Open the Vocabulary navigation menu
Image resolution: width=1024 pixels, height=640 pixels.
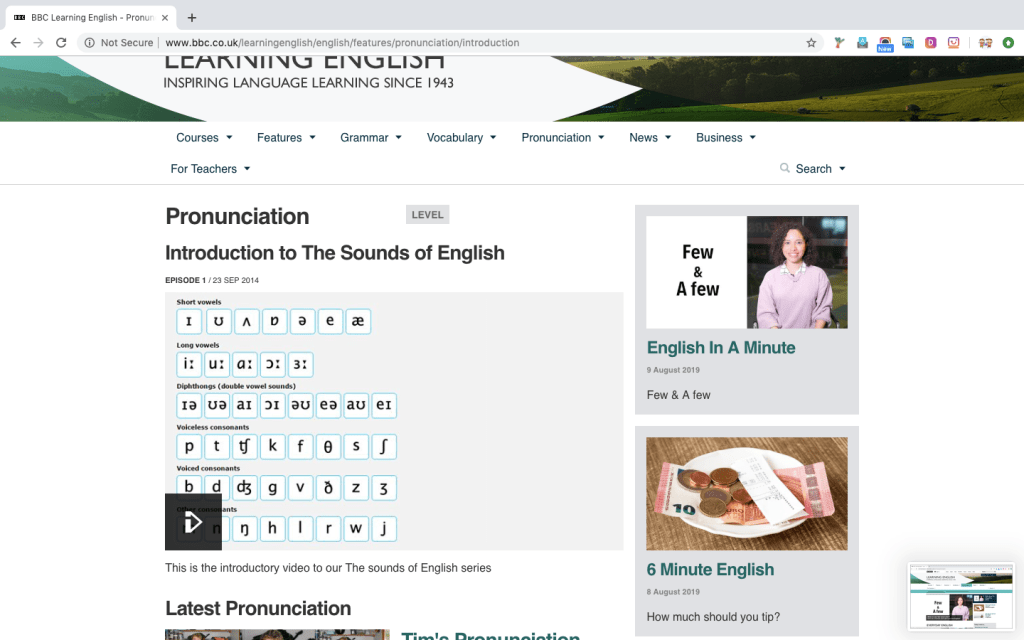pyautogui.click(x=461, y=138)
